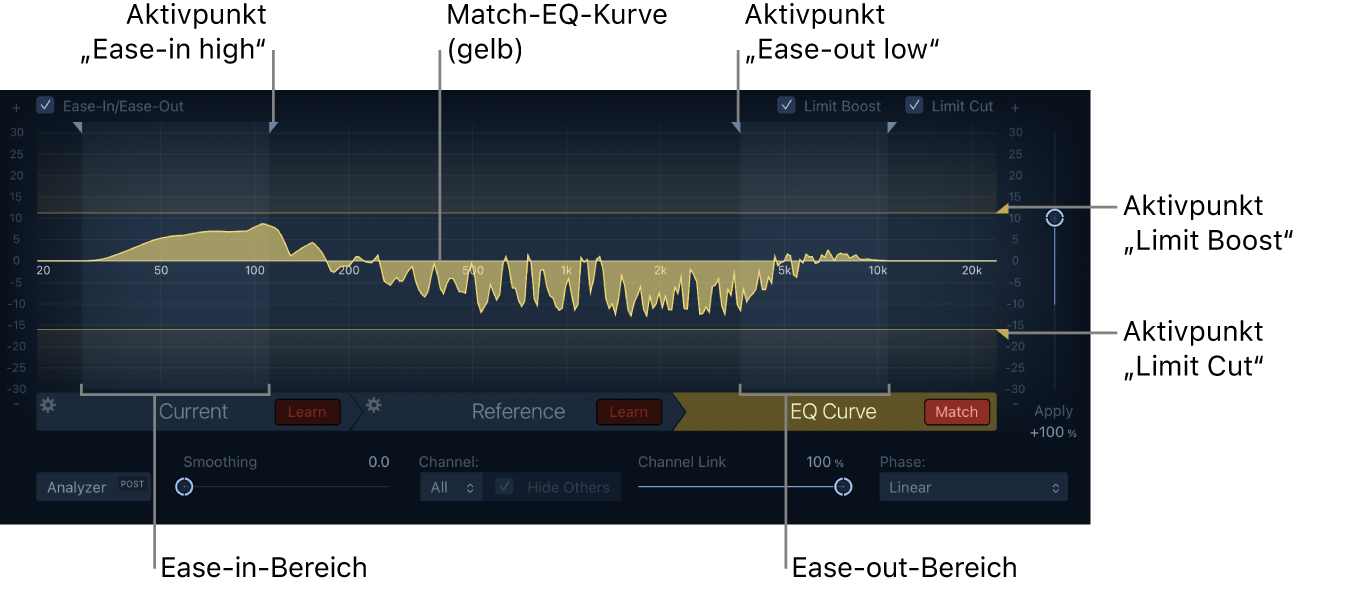Disable the Limit Cut checkbox
The image size is (1365, 591).
[x=912, y=105]
